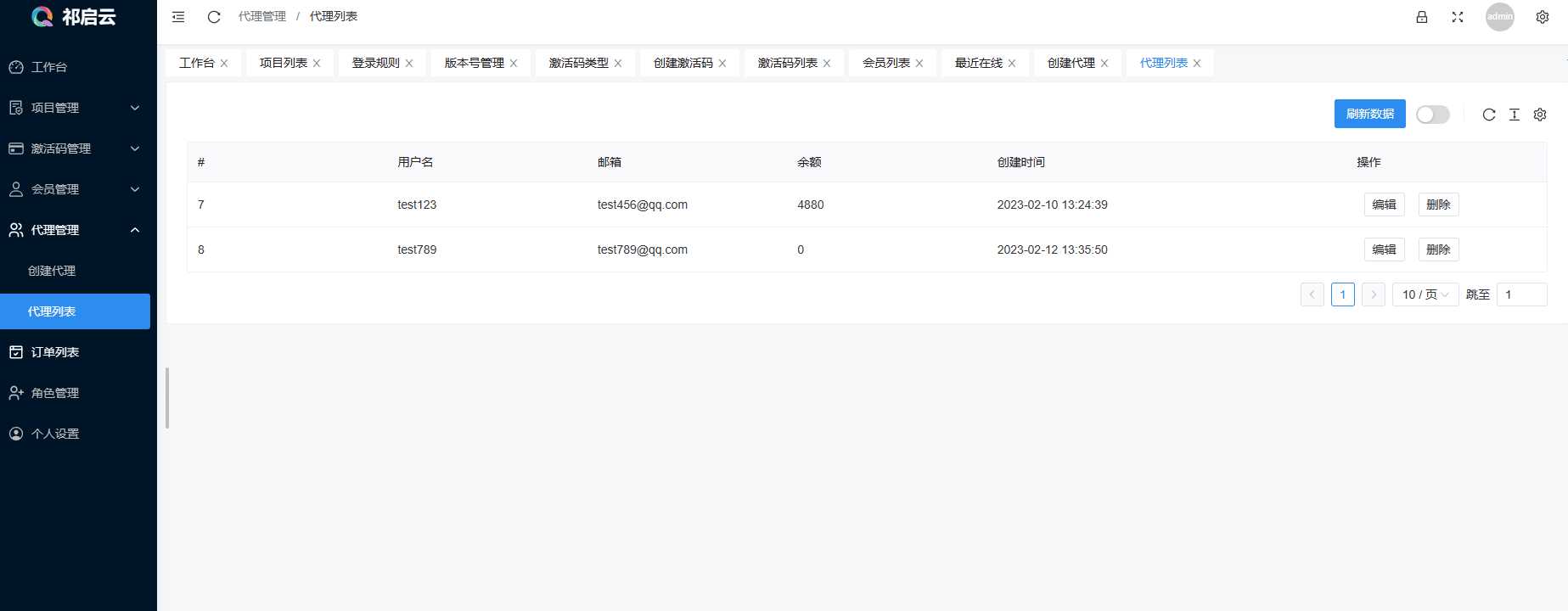Click the lock screen icon
Viewport: 1568px width, 611px height.
(x=1422, y=17)
